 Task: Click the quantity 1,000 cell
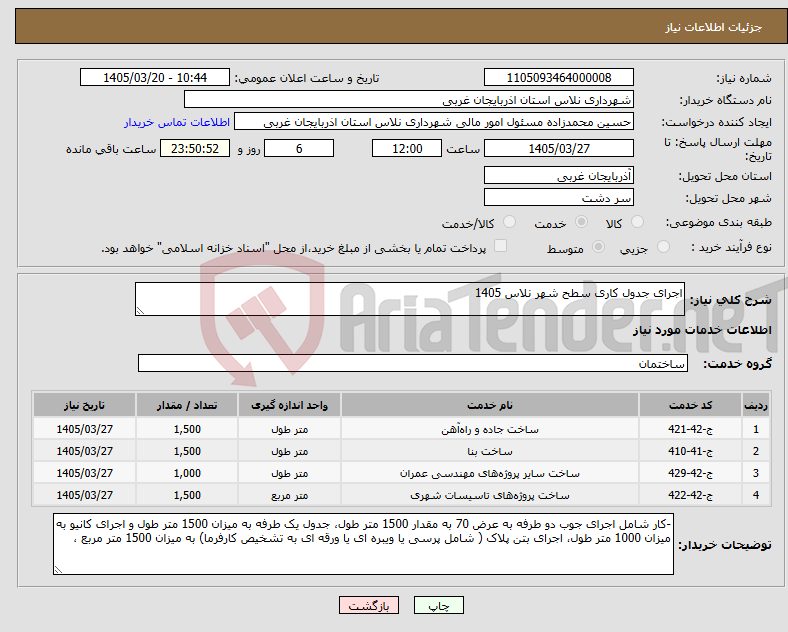187,473
